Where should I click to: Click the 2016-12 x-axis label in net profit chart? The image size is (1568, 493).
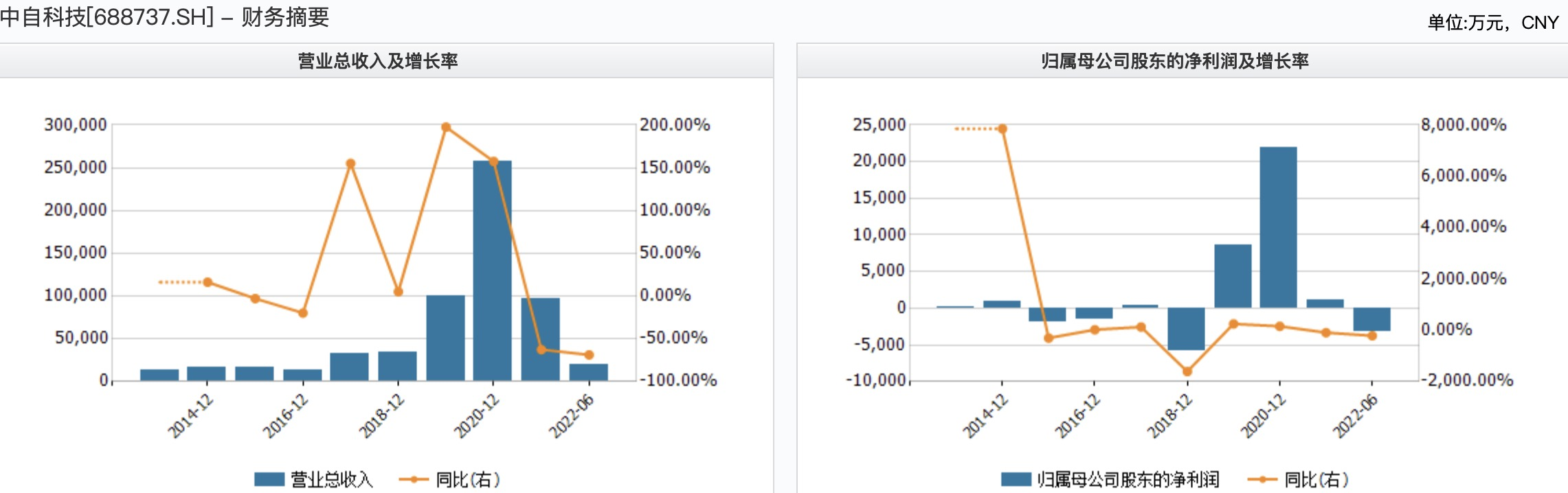click(x=1077, y=415)
